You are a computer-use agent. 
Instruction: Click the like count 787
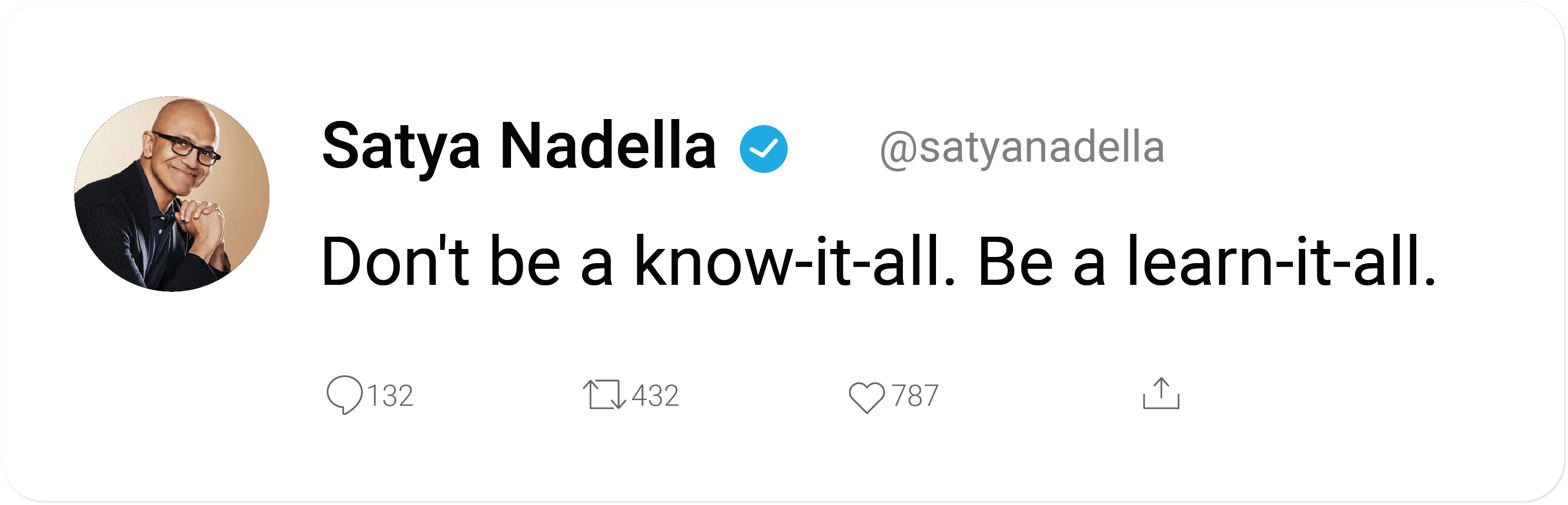915,396
